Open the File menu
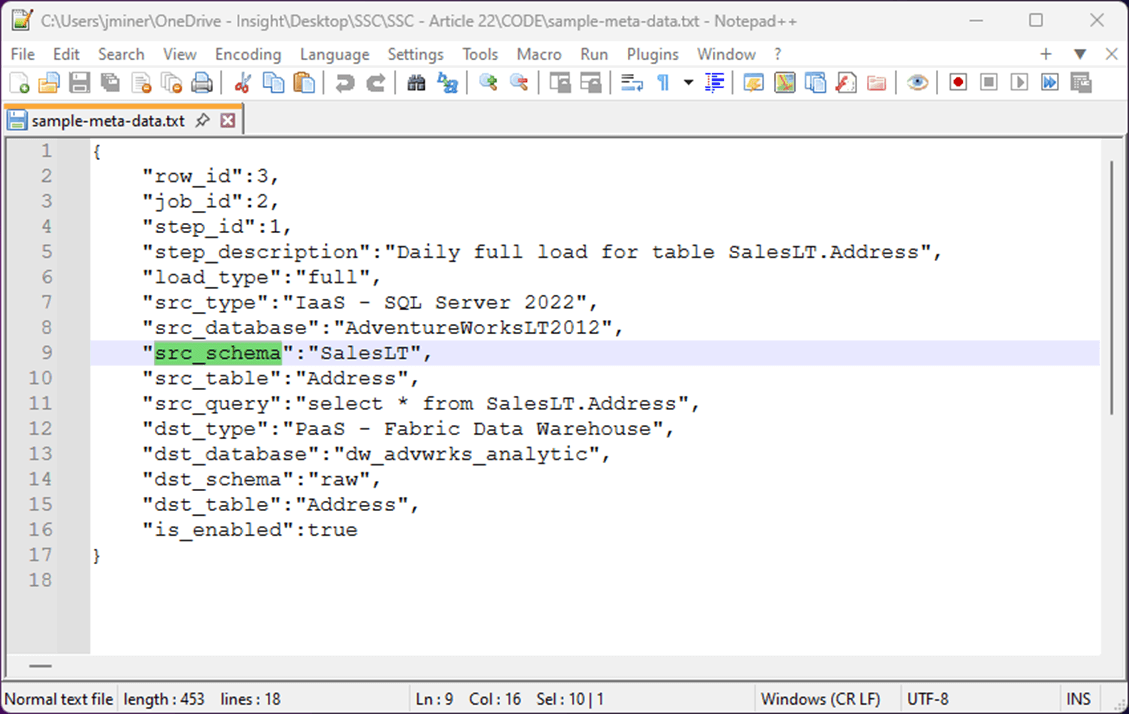 (22, 55)
